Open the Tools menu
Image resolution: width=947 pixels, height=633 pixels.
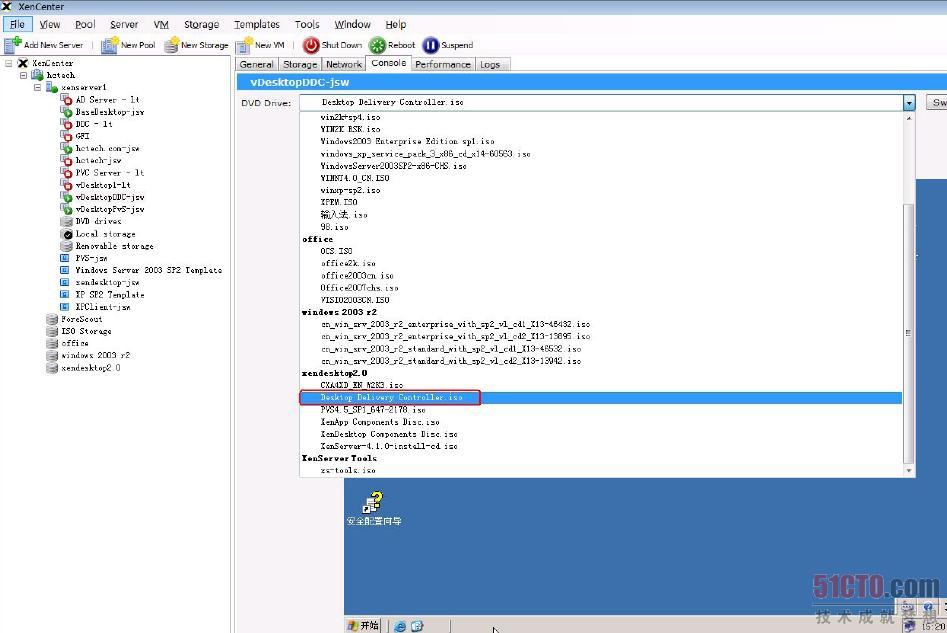click(307, 24)
